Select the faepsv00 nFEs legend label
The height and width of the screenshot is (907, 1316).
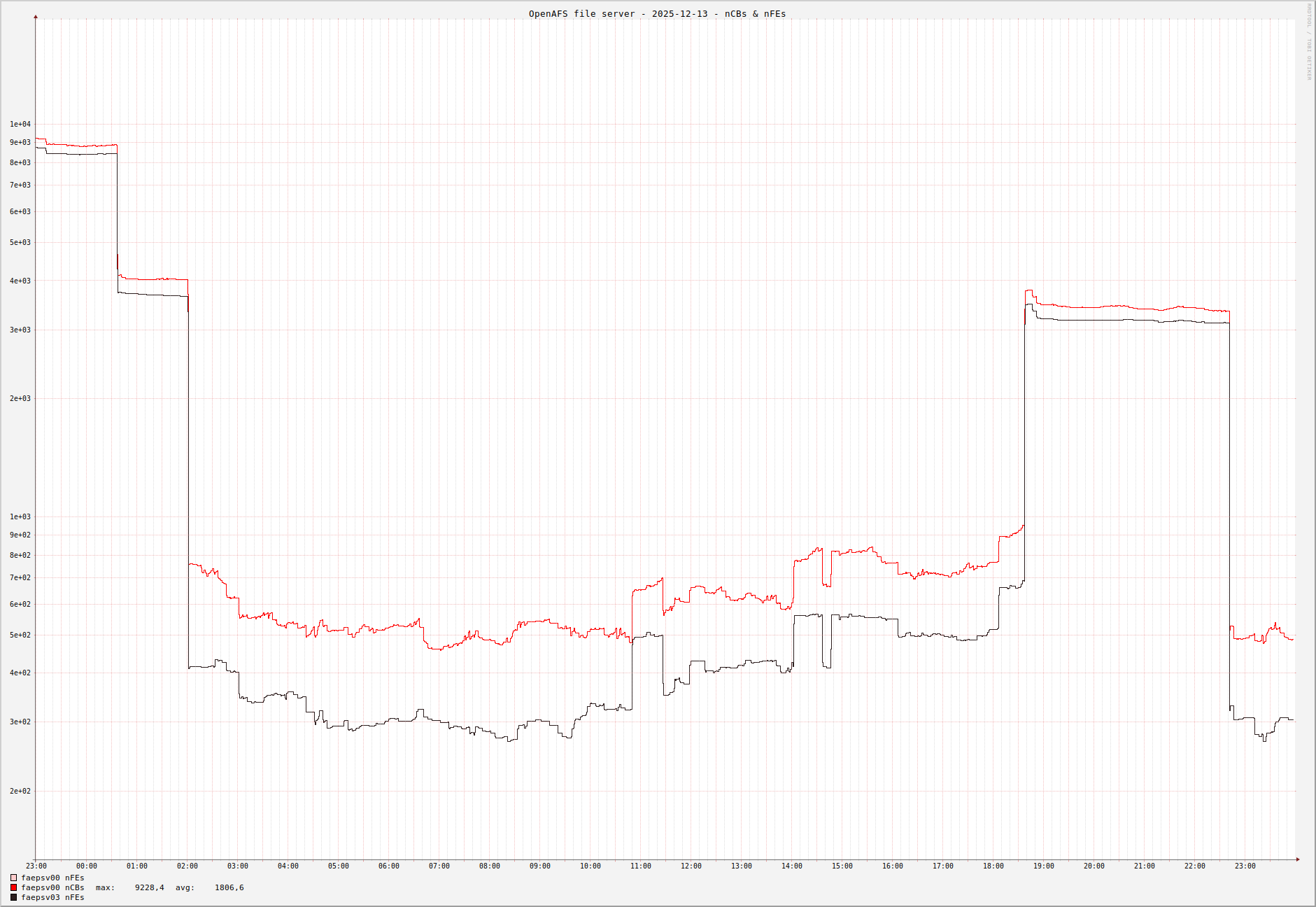click(x=52, y=878)
